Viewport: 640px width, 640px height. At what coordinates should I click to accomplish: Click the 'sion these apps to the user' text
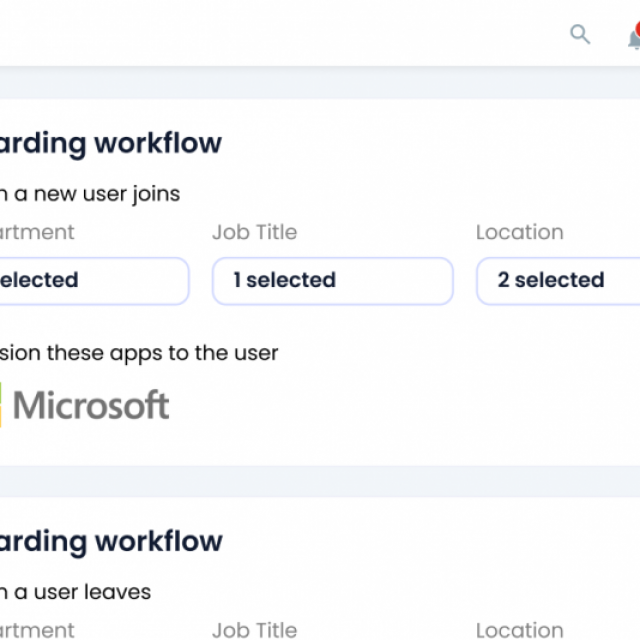139,353
